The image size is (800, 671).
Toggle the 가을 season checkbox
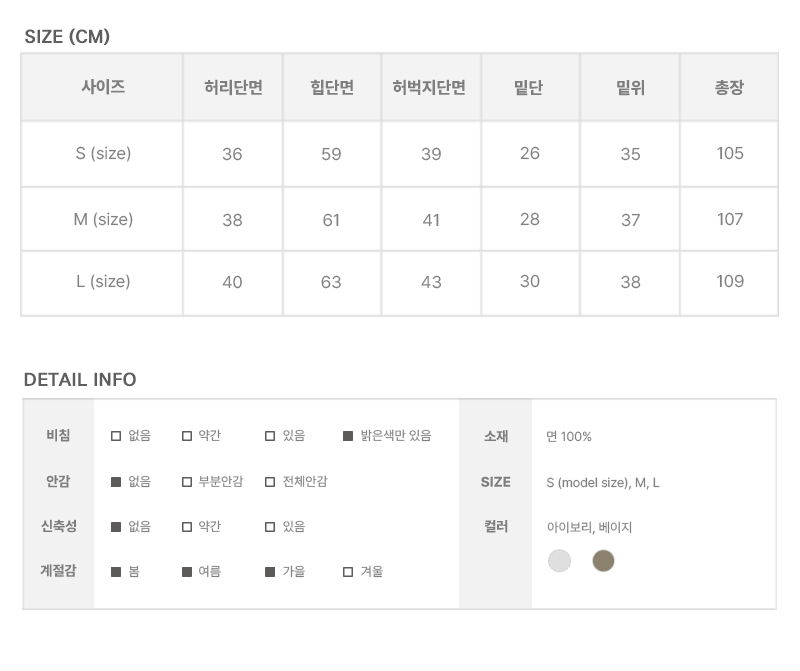click(x=270, y=572)
